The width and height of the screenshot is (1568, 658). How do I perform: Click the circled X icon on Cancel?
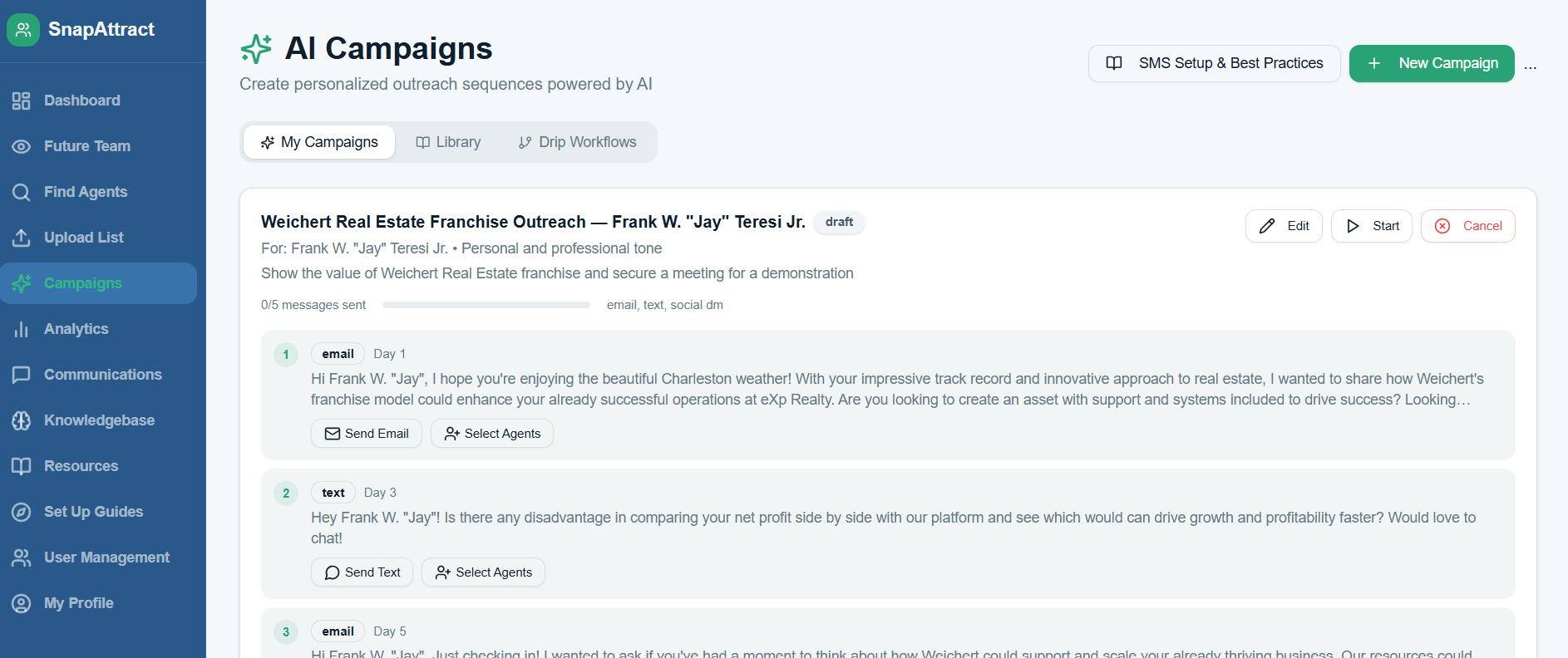(x=1442, y=226)
